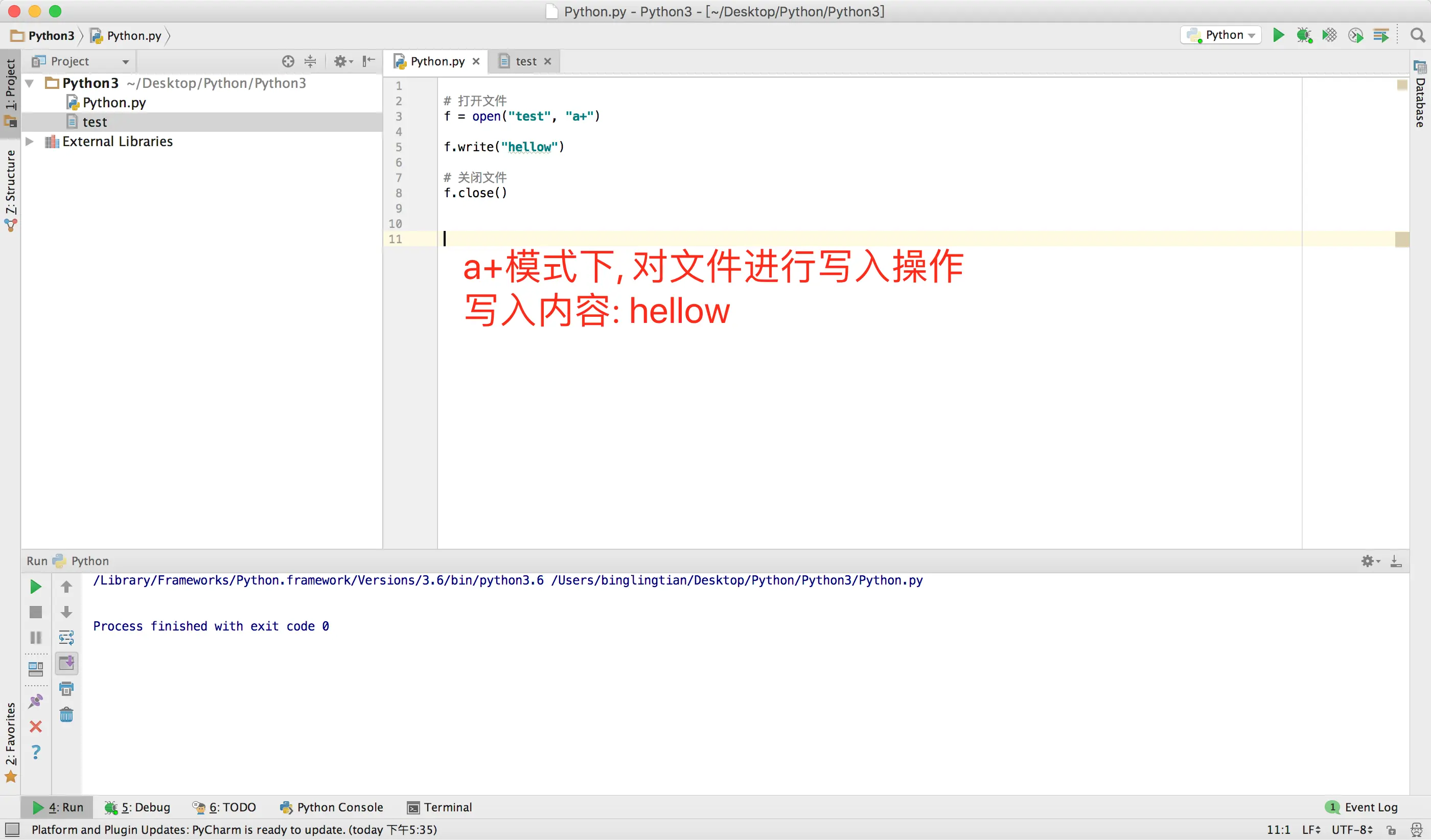The height and width of the screenshot is (840, 1431).
Task: Click the green Run button in top toolbar
Action: (x=1278, y=35)
